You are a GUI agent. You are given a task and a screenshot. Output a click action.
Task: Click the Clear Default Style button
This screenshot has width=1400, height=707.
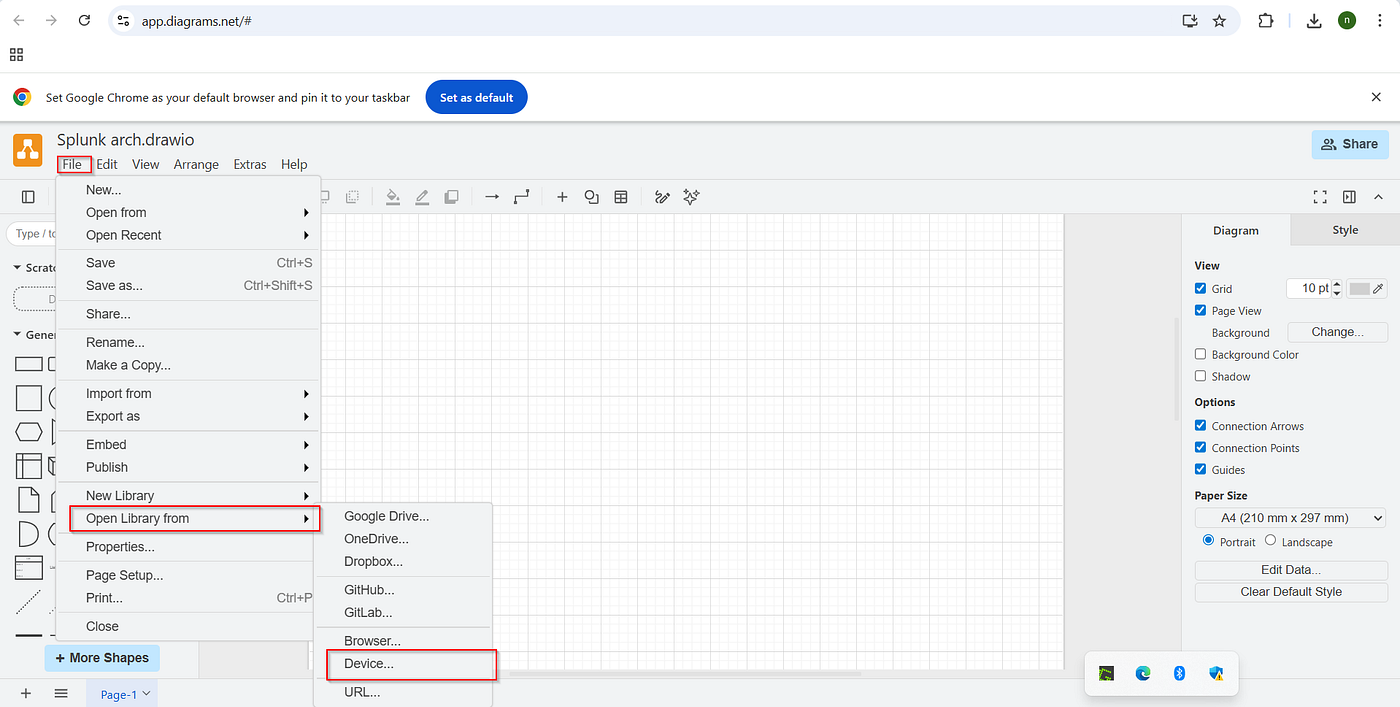click(1291, 592)
